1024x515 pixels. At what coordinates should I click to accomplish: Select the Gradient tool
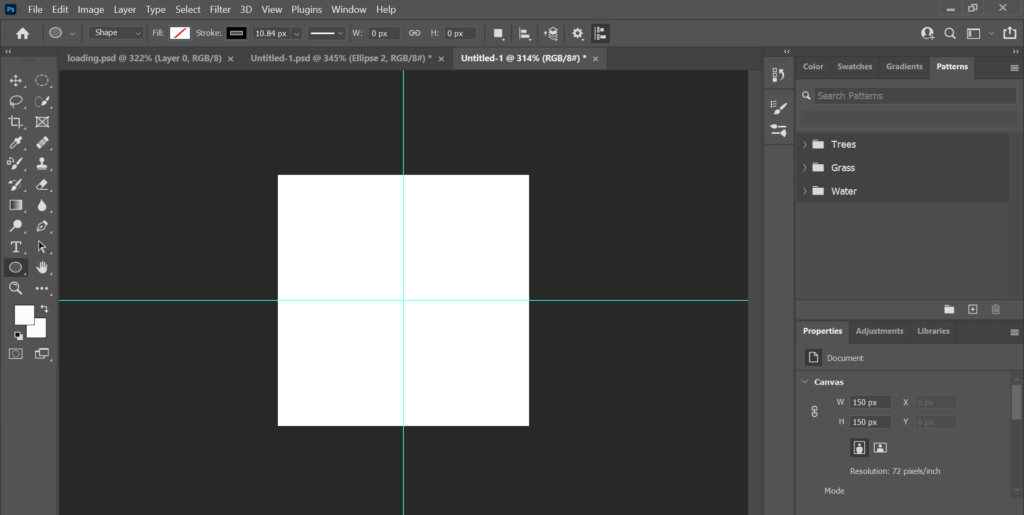(x=16, y=205)
